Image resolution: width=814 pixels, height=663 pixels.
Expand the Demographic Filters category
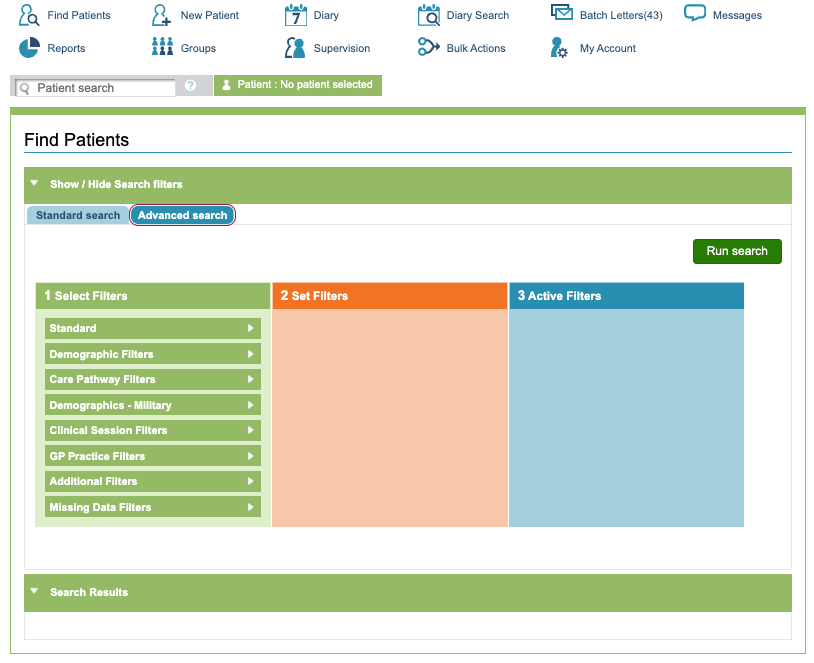pos(152,354)
